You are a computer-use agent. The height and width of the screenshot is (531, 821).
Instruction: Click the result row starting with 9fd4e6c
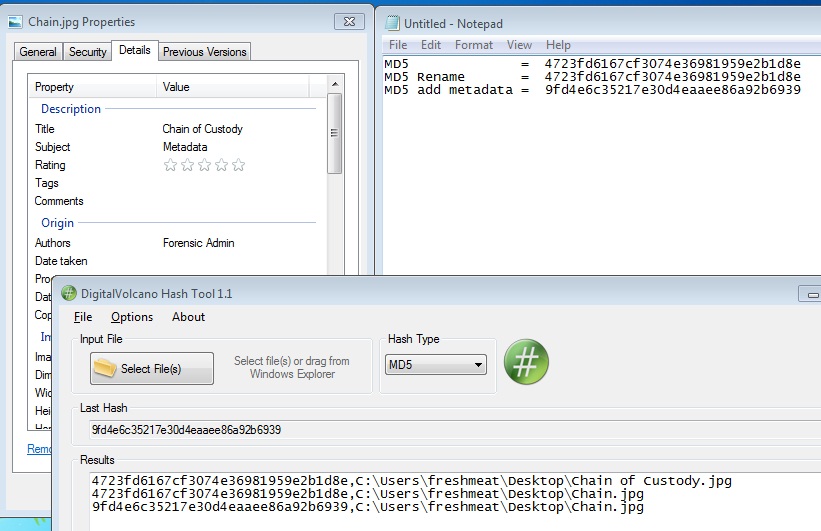pyautogui.click(x=368, y=507)
